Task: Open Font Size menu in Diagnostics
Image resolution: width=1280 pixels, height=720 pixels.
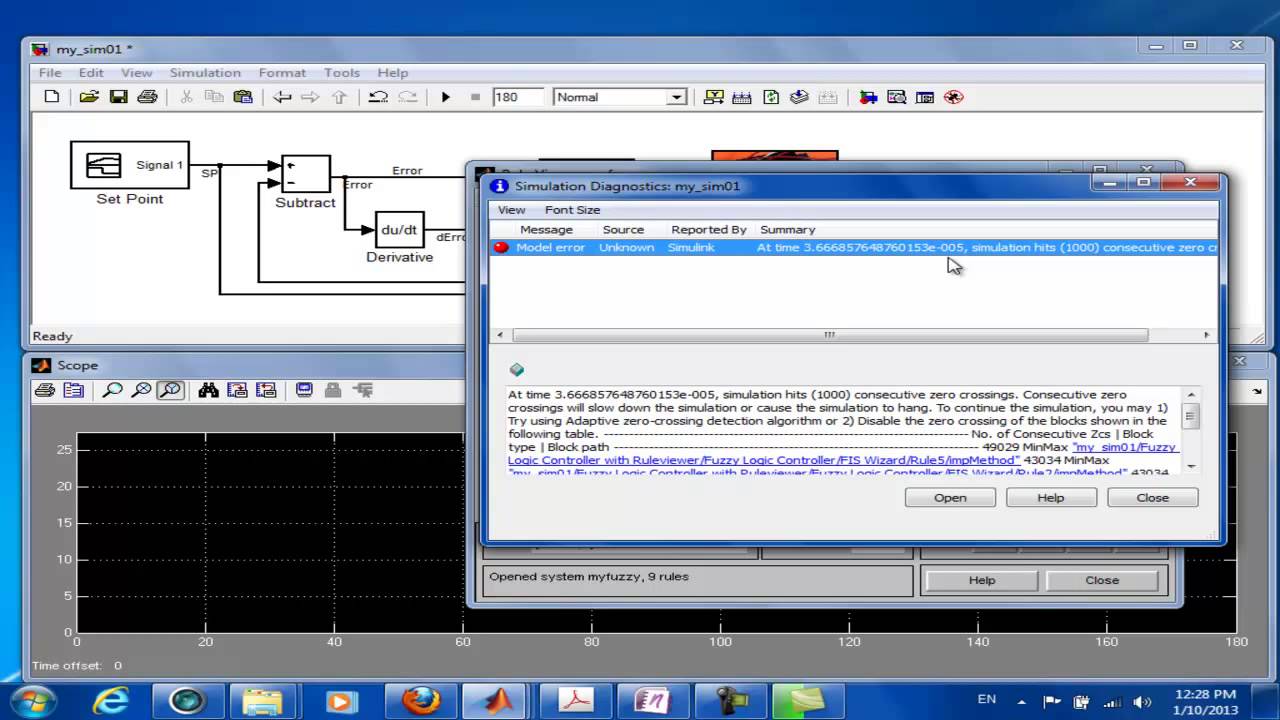Action: 572,210
